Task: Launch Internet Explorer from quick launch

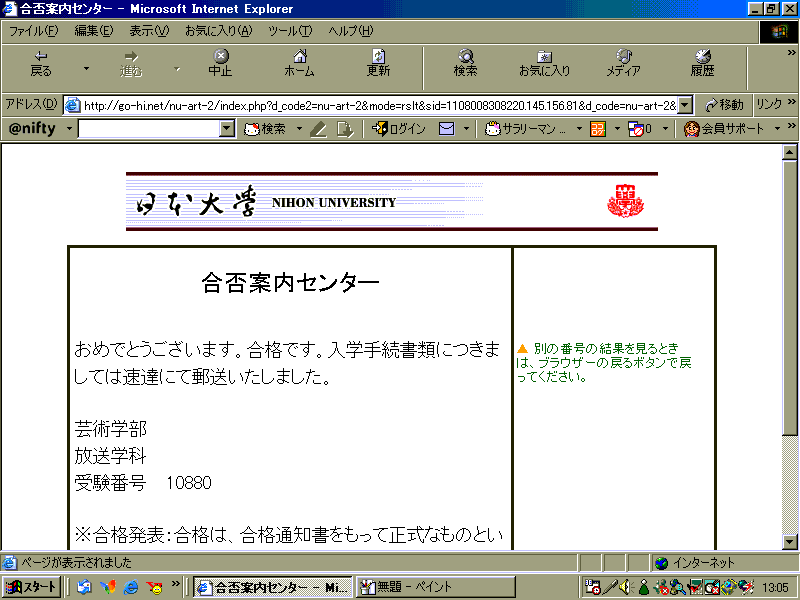Action: [131, 587]
